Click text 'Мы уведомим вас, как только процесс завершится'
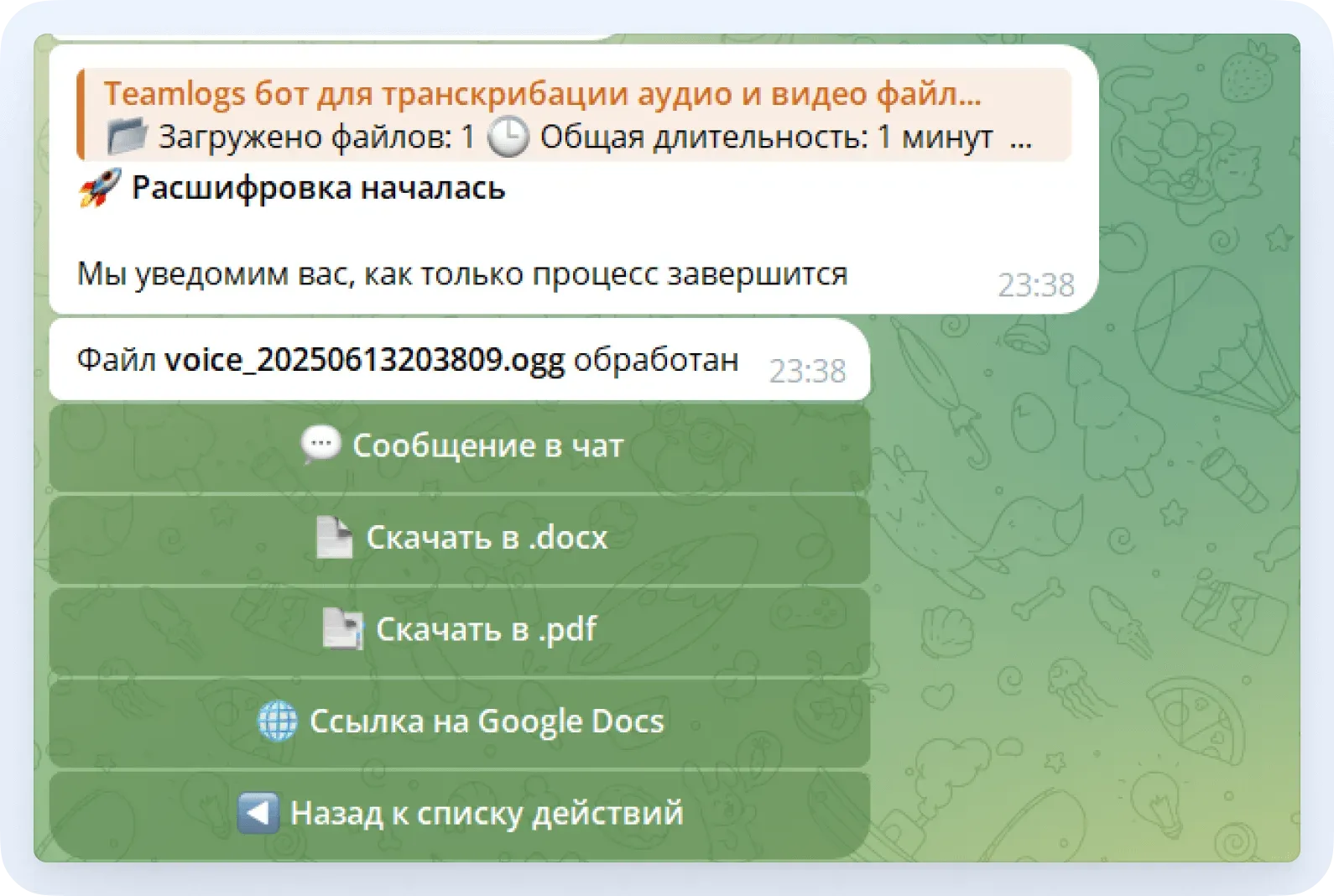The height and width of the screenshot is (896, 1334). (462, 273)
